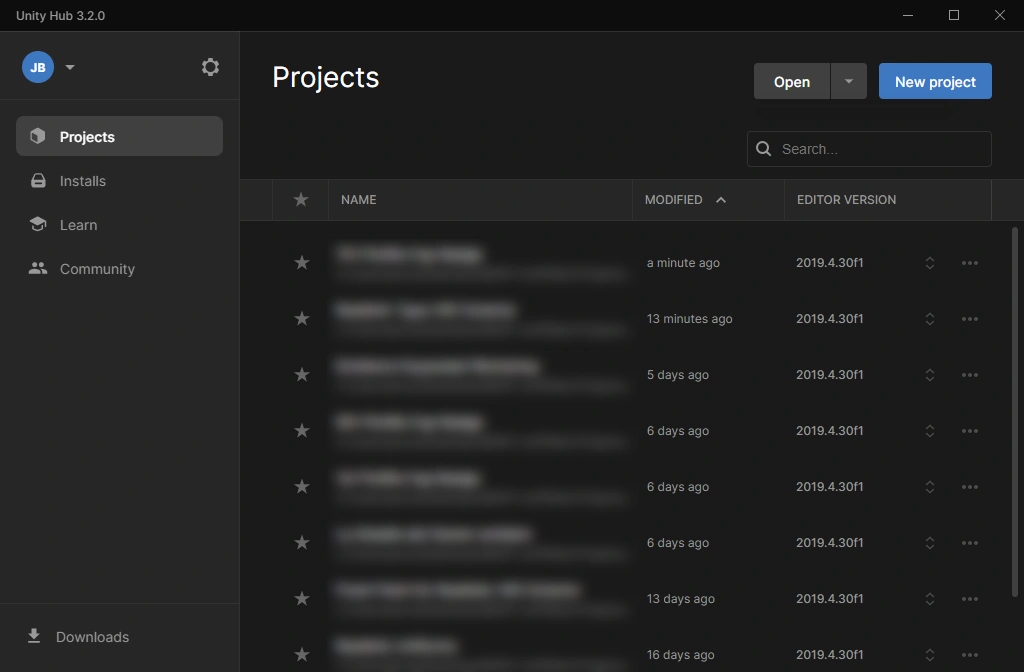Change editor version for the 13-minutes-ago project
The height and width of the screenshot is (672, 1024).
[x=930, y=319]
